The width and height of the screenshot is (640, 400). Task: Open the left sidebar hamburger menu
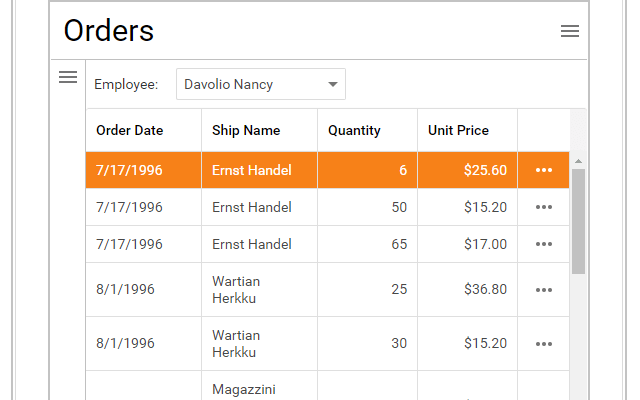pyautogui.click(x=68, y=77)
